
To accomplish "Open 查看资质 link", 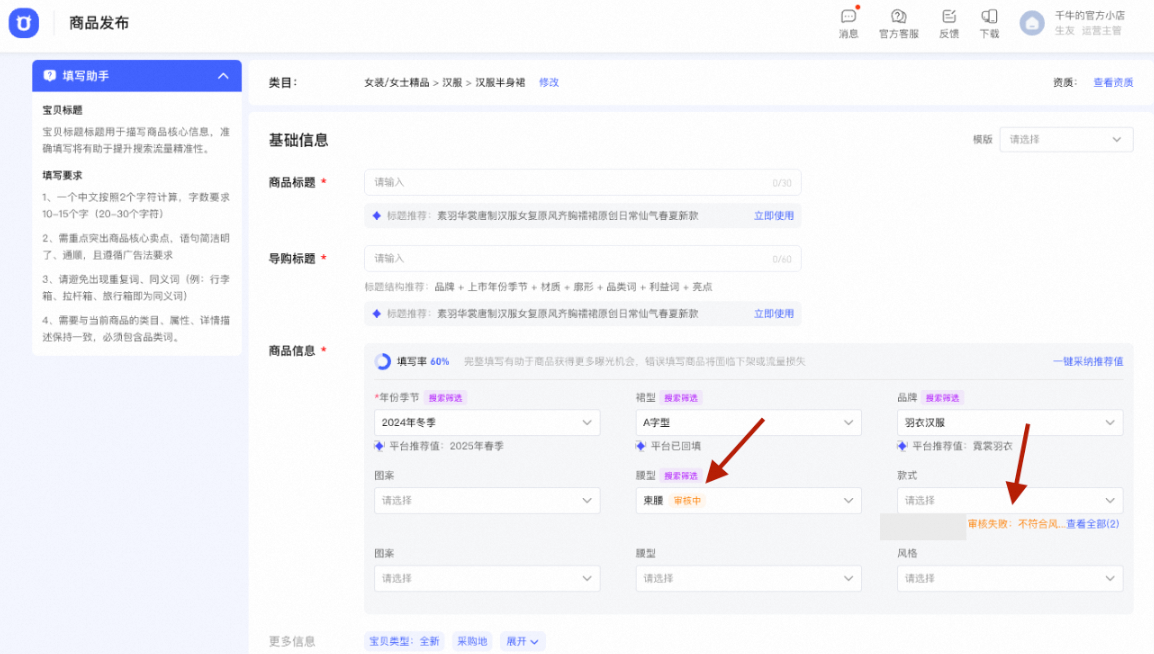I will coord(1113,82).
